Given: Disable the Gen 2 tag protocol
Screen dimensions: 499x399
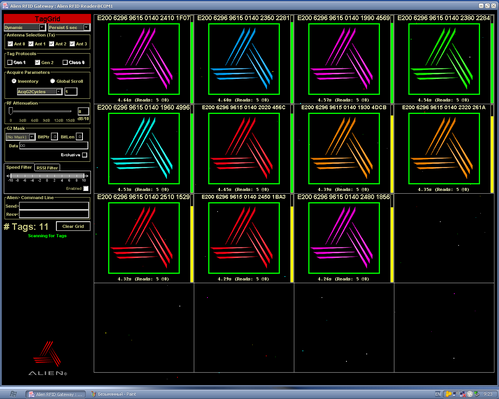Looking at the screenshot, I should click(x=37, y=62).
